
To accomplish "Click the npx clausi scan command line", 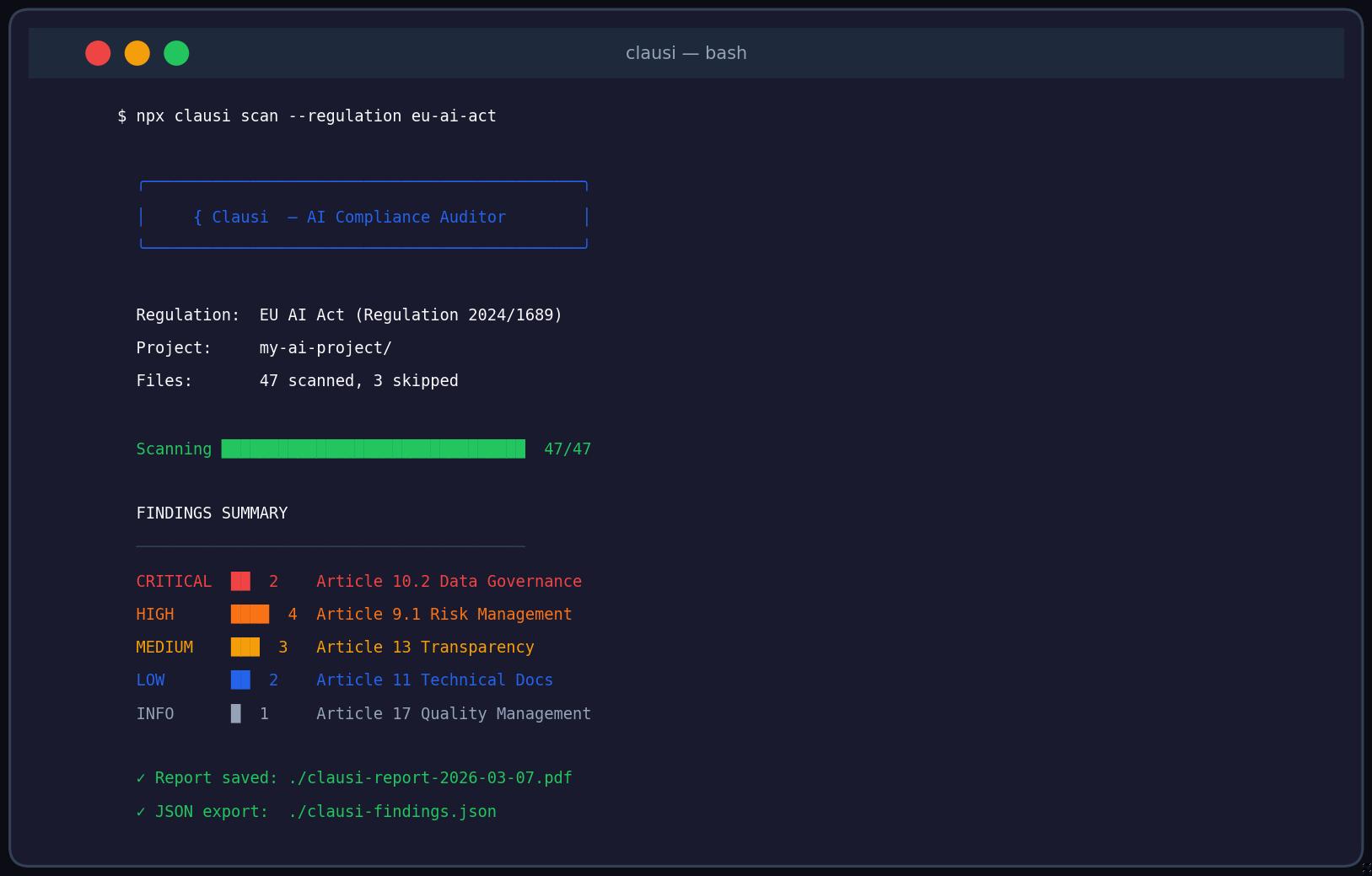I will 306,116.
